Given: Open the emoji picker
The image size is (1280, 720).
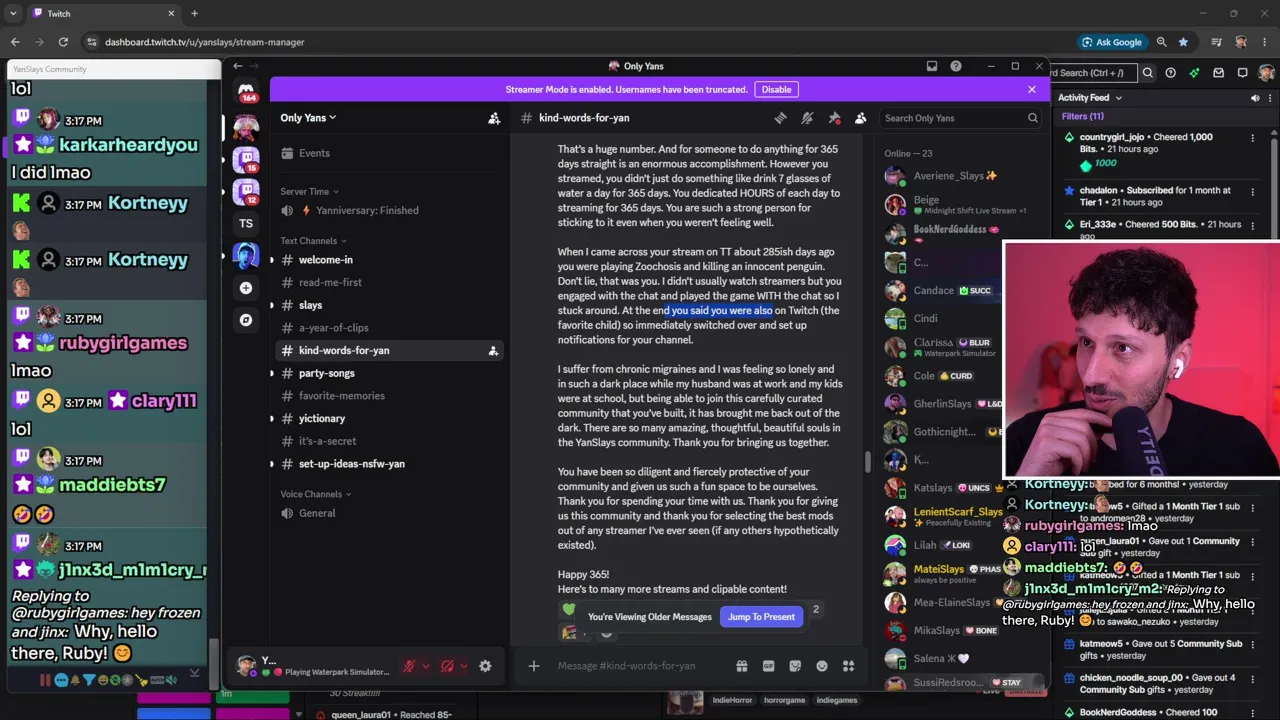Looking at the screenshot, I should point(822,666).
